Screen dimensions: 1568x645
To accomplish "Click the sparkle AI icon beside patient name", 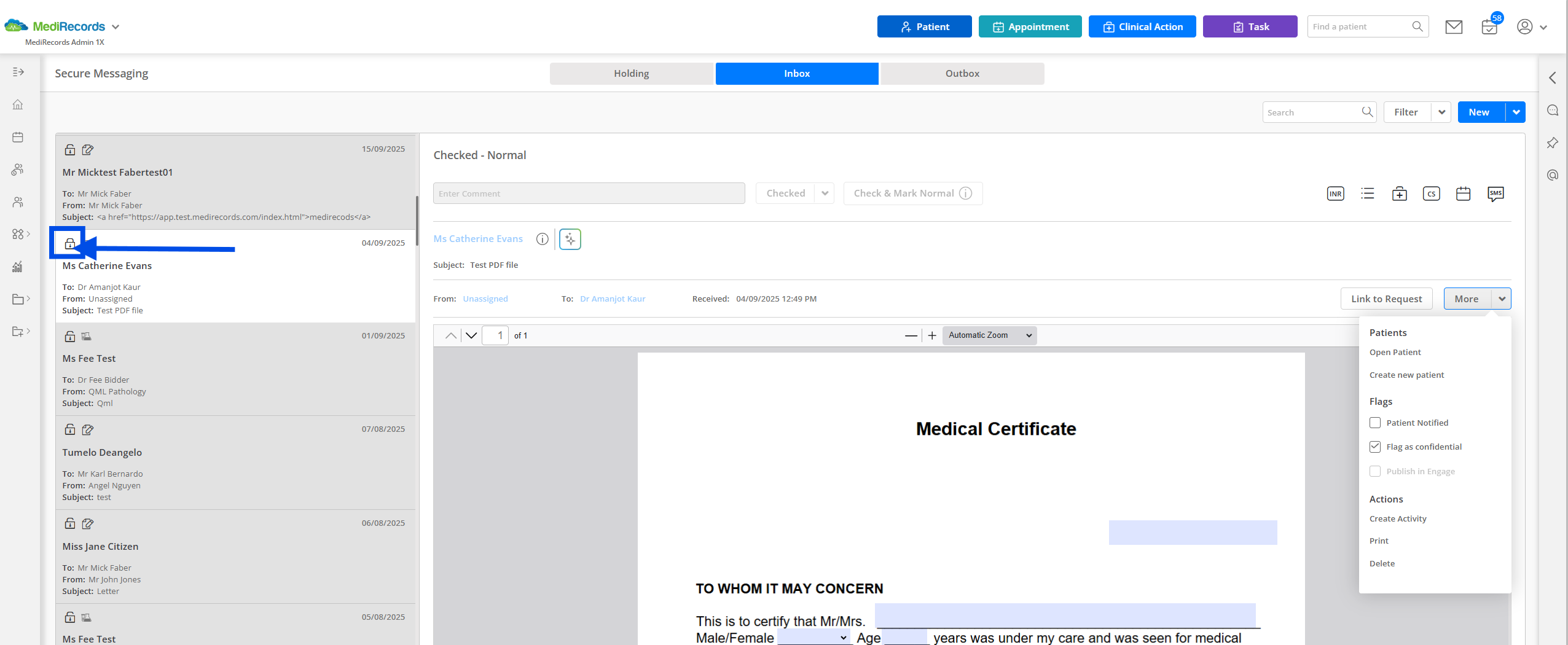I will [570, 239].
